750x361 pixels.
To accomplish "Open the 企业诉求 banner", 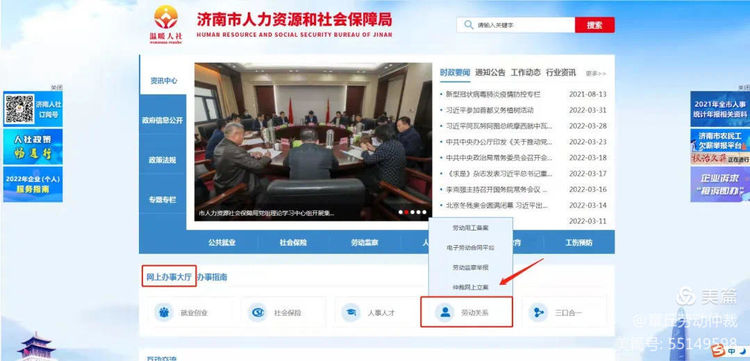I will coord(720,184).
